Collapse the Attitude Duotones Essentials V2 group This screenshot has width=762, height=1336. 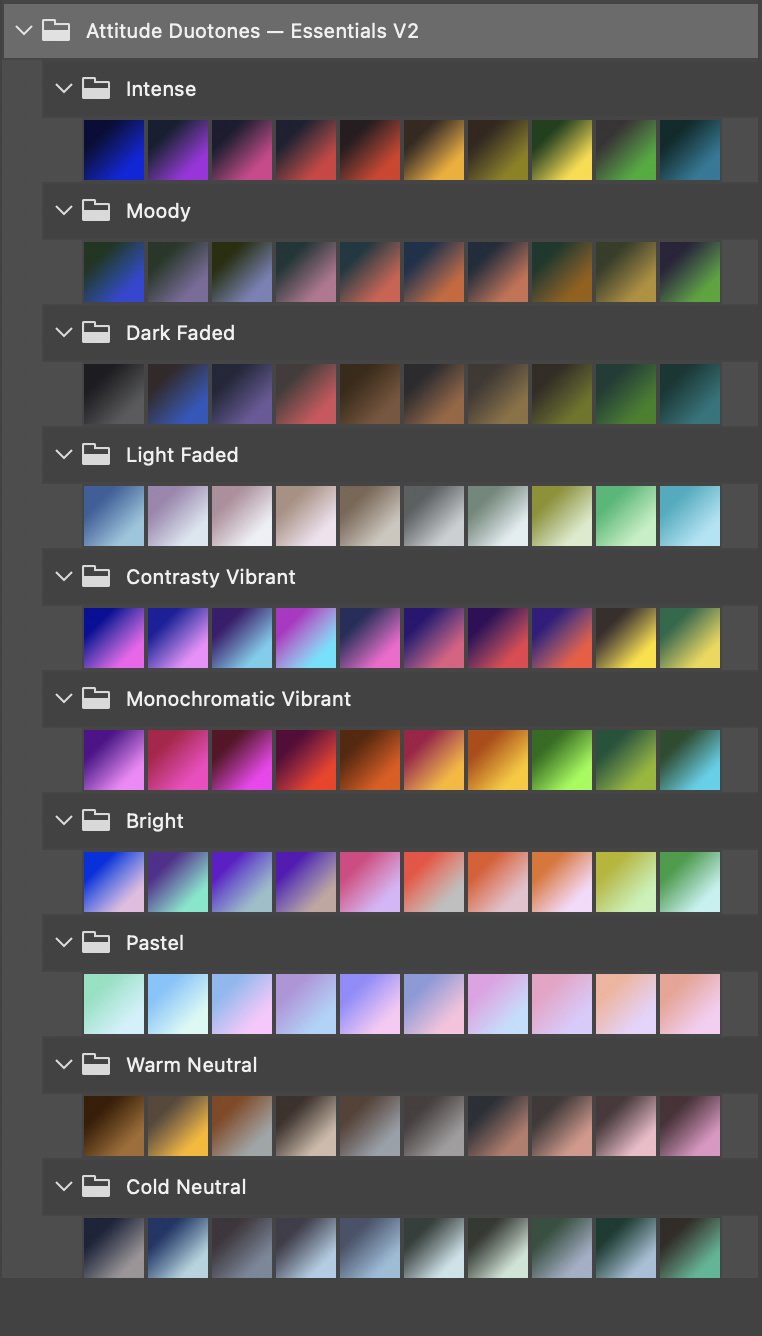(x=24, y=31)
